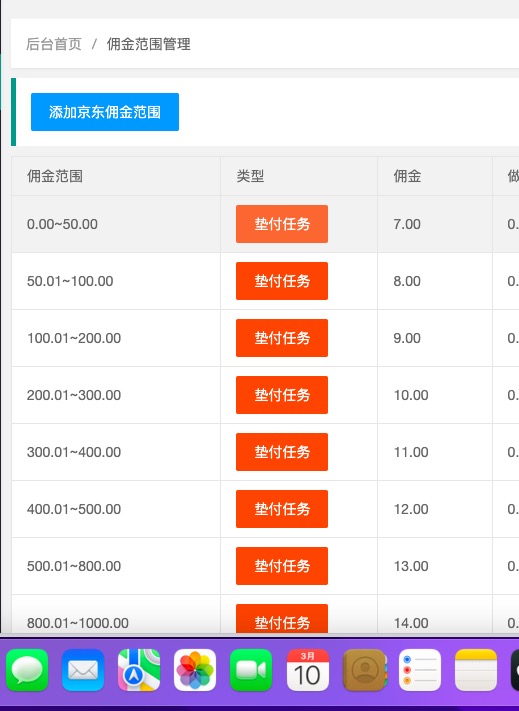Screen dimensions: 519x711
Task: Click 添加京东佣金范围 button
Action: [x=105, y=112]
